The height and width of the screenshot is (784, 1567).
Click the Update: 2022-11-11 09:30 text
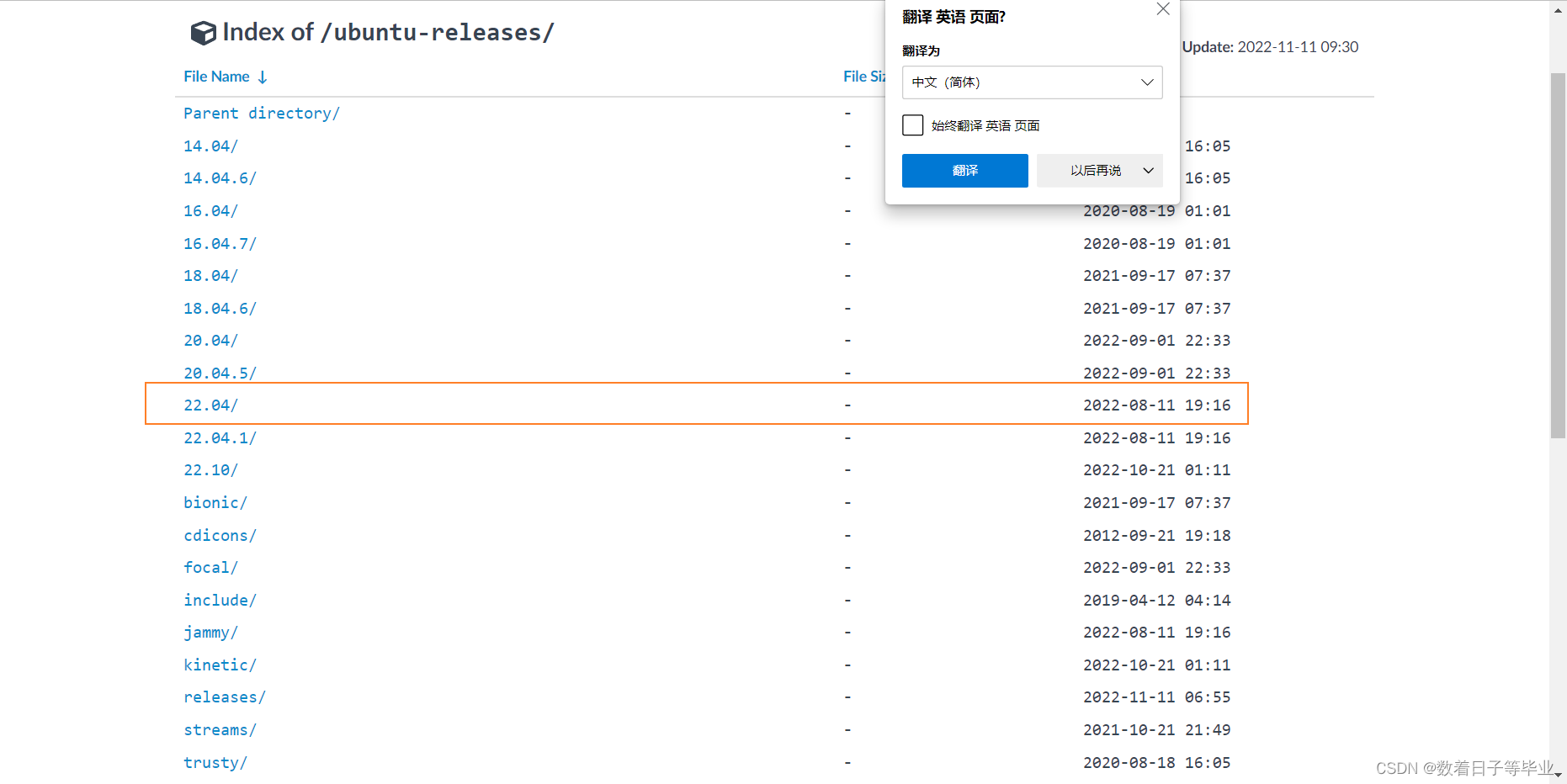click(x=1270, y=47)
